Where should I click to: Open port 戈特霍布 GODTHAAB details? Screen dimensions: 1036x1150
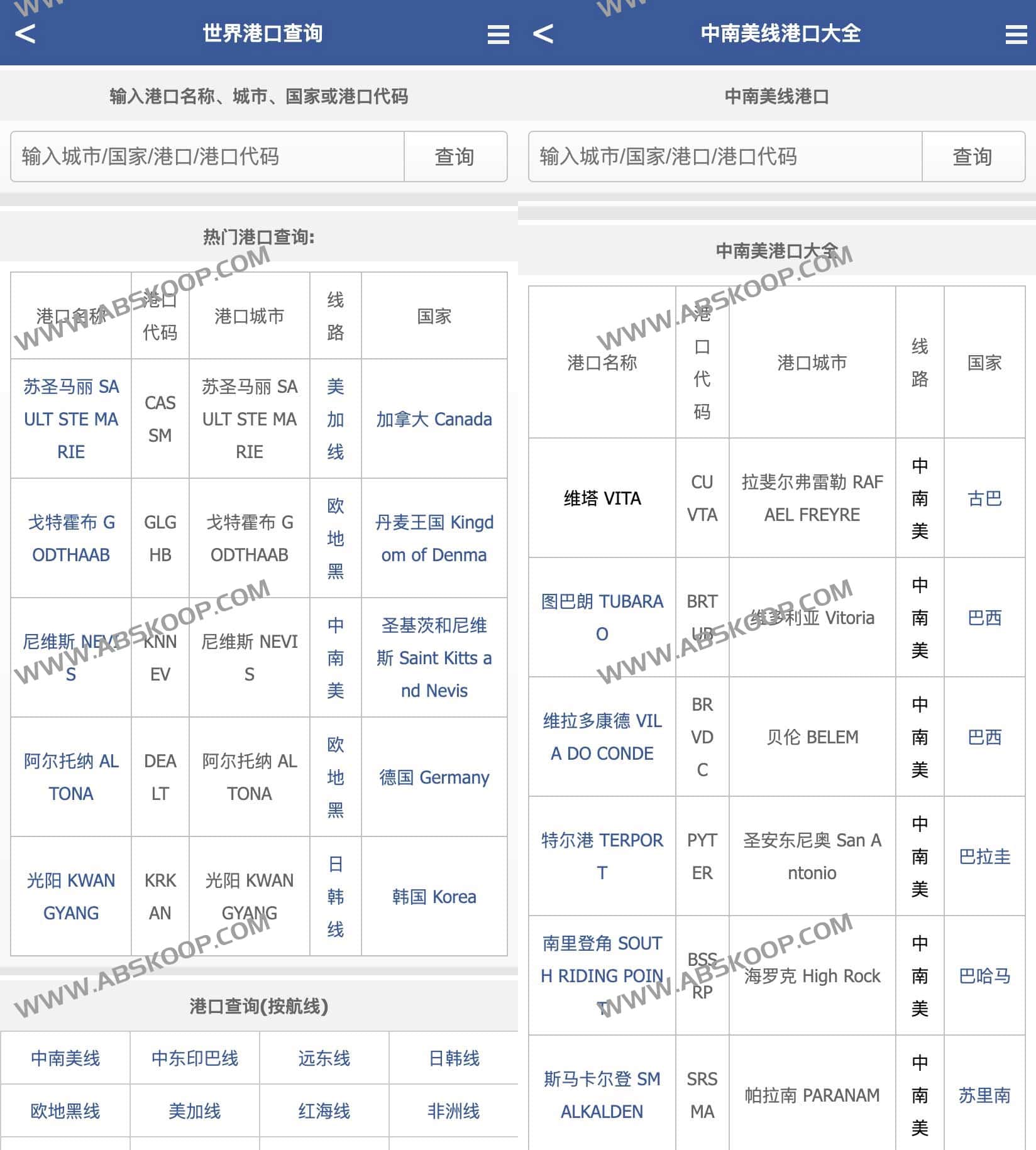tap(71, 539)
